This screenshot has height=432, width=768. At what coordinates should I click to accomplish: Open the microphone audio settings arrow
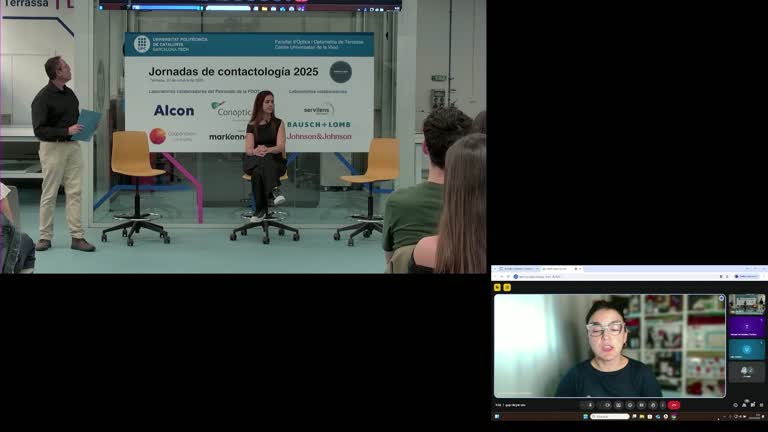tap(582, 405)
